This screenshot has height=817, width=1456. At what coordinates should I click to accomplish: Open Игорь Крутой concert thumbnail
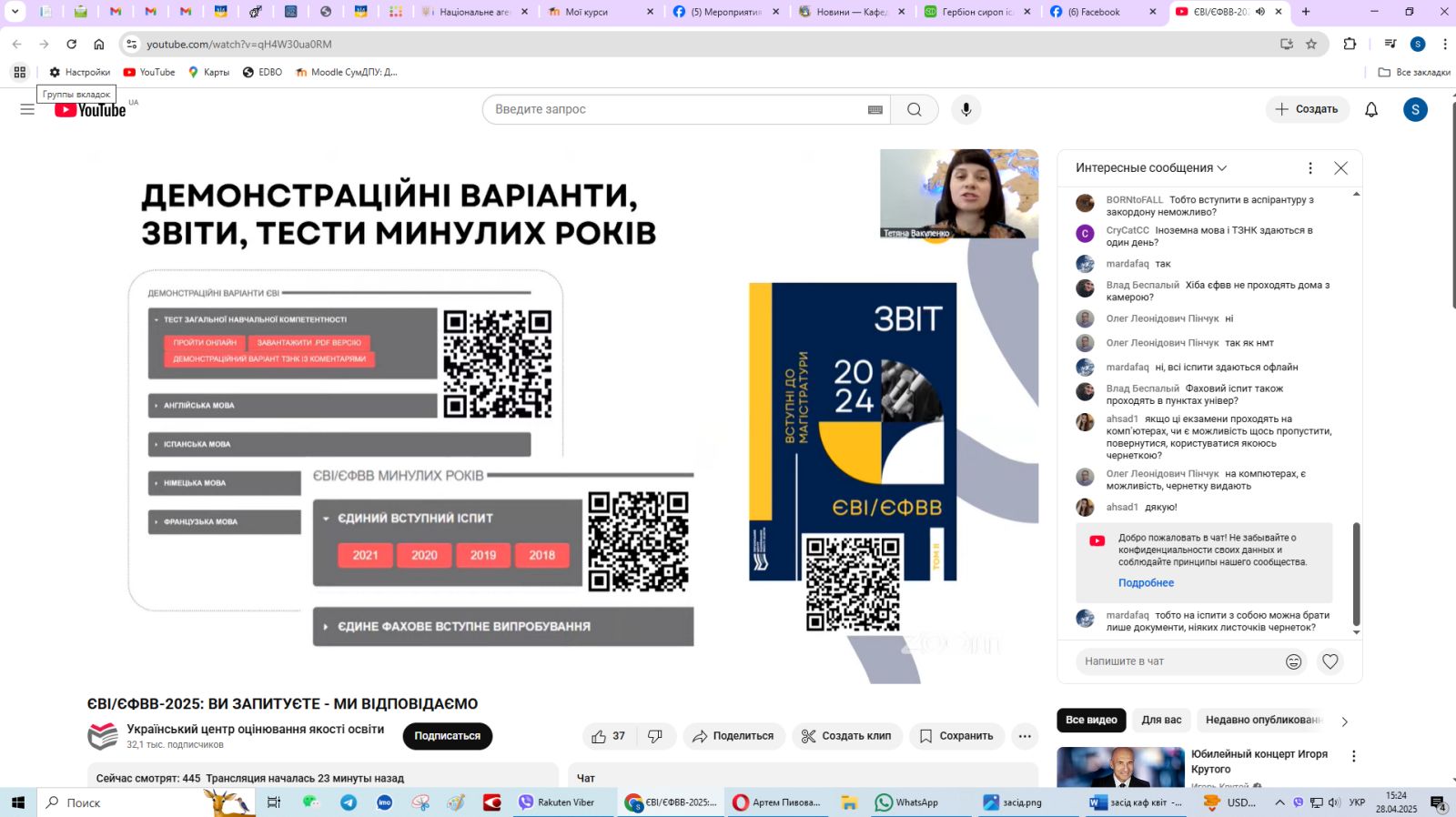click(1120, 767)
